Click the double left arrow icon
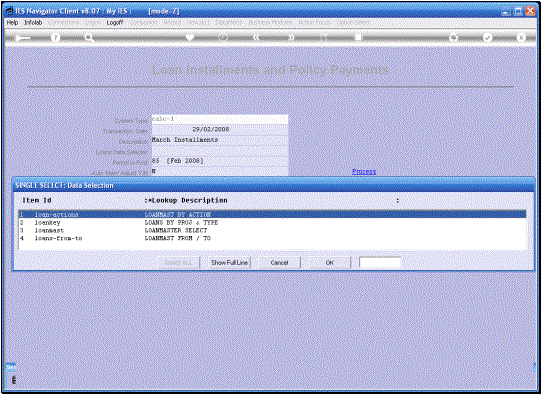 pyautogui.click(x=256, y=37)
